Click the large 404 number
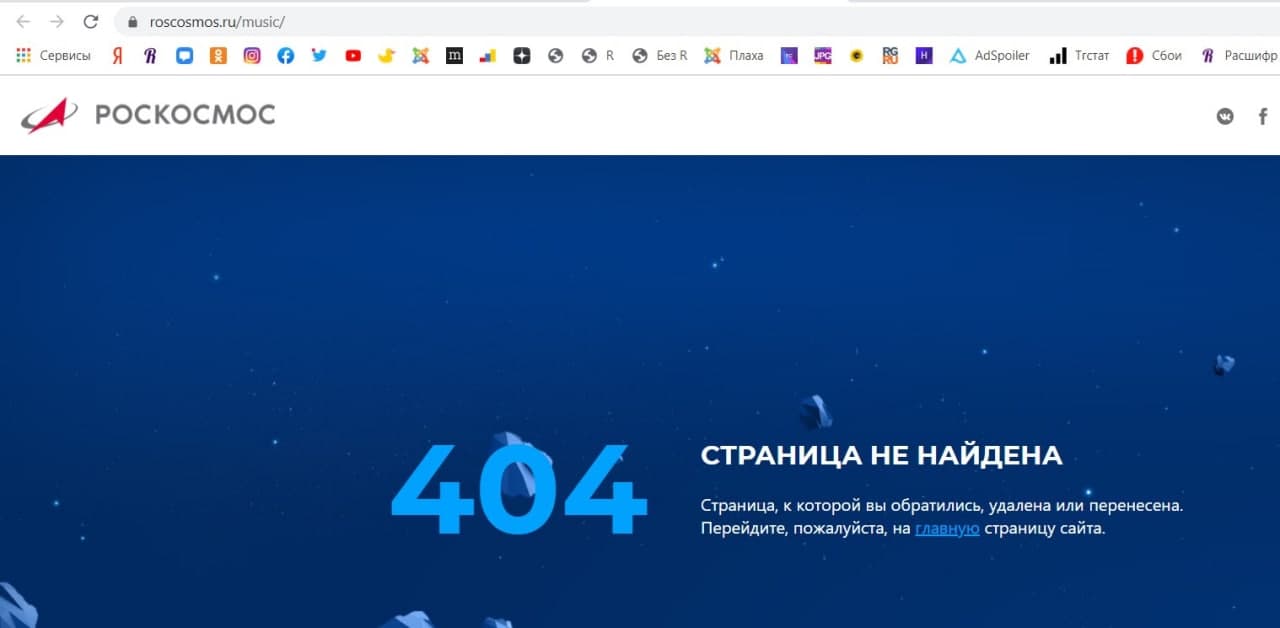This screenshot has height=628, width=1280. [518, 490]
